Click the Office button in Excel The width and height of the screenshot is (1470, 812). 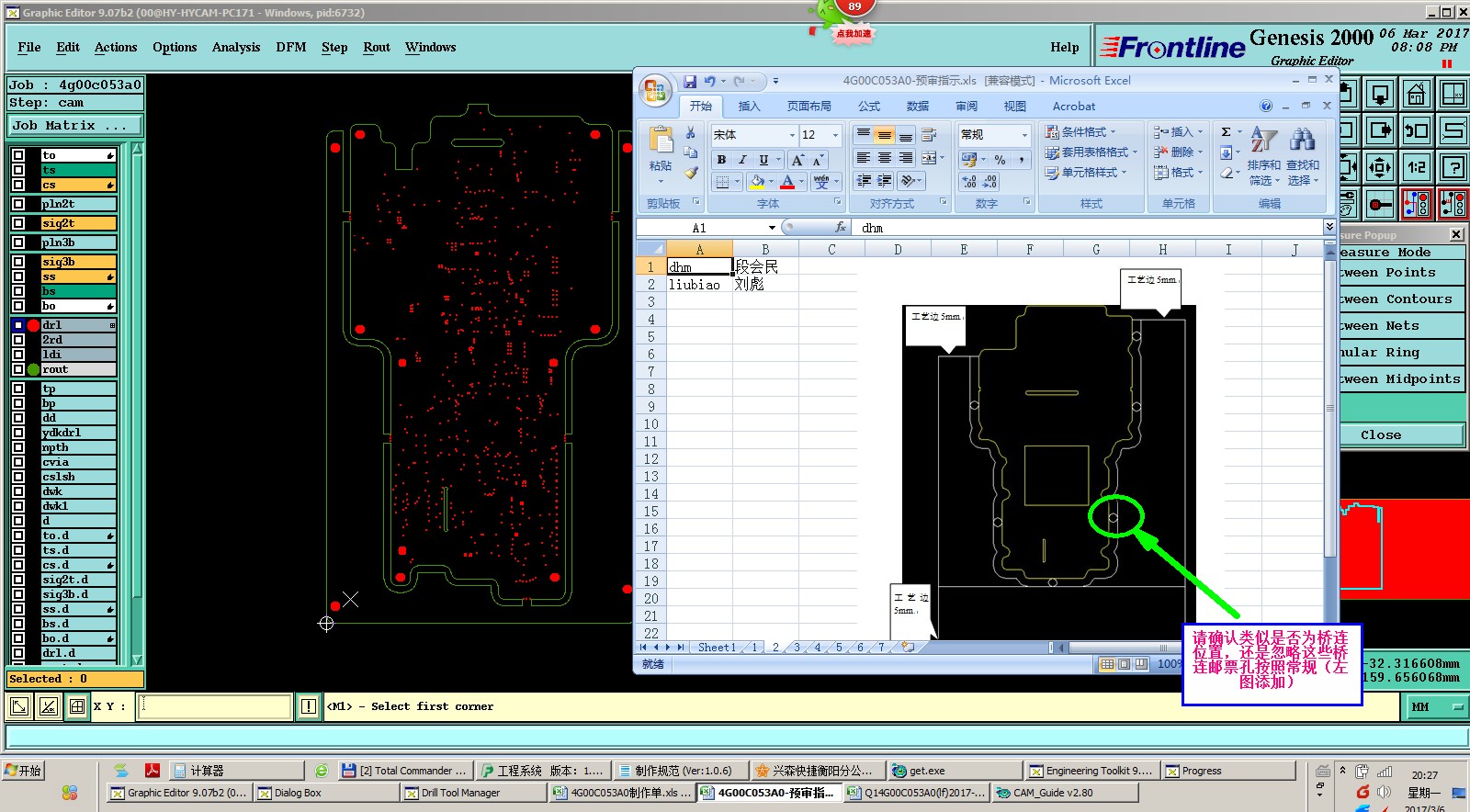coord(655,90)
